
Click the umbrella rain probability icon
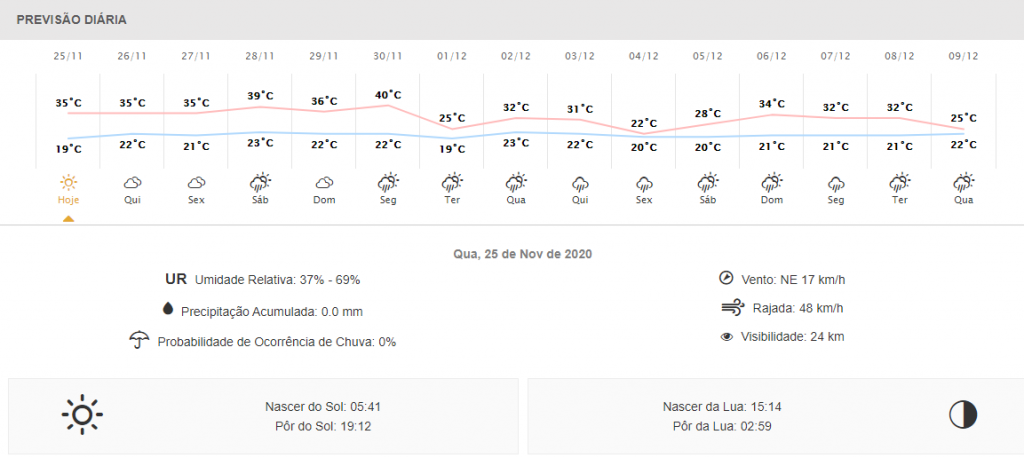tap(139, 341)
